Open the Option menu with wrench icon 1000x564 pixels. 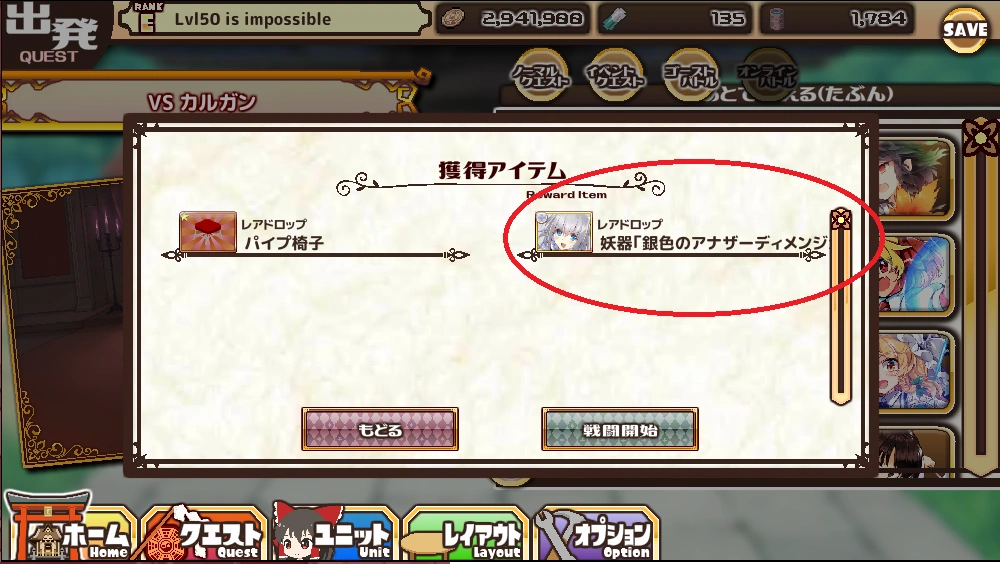pyautogui.click(x=597, y=533)
